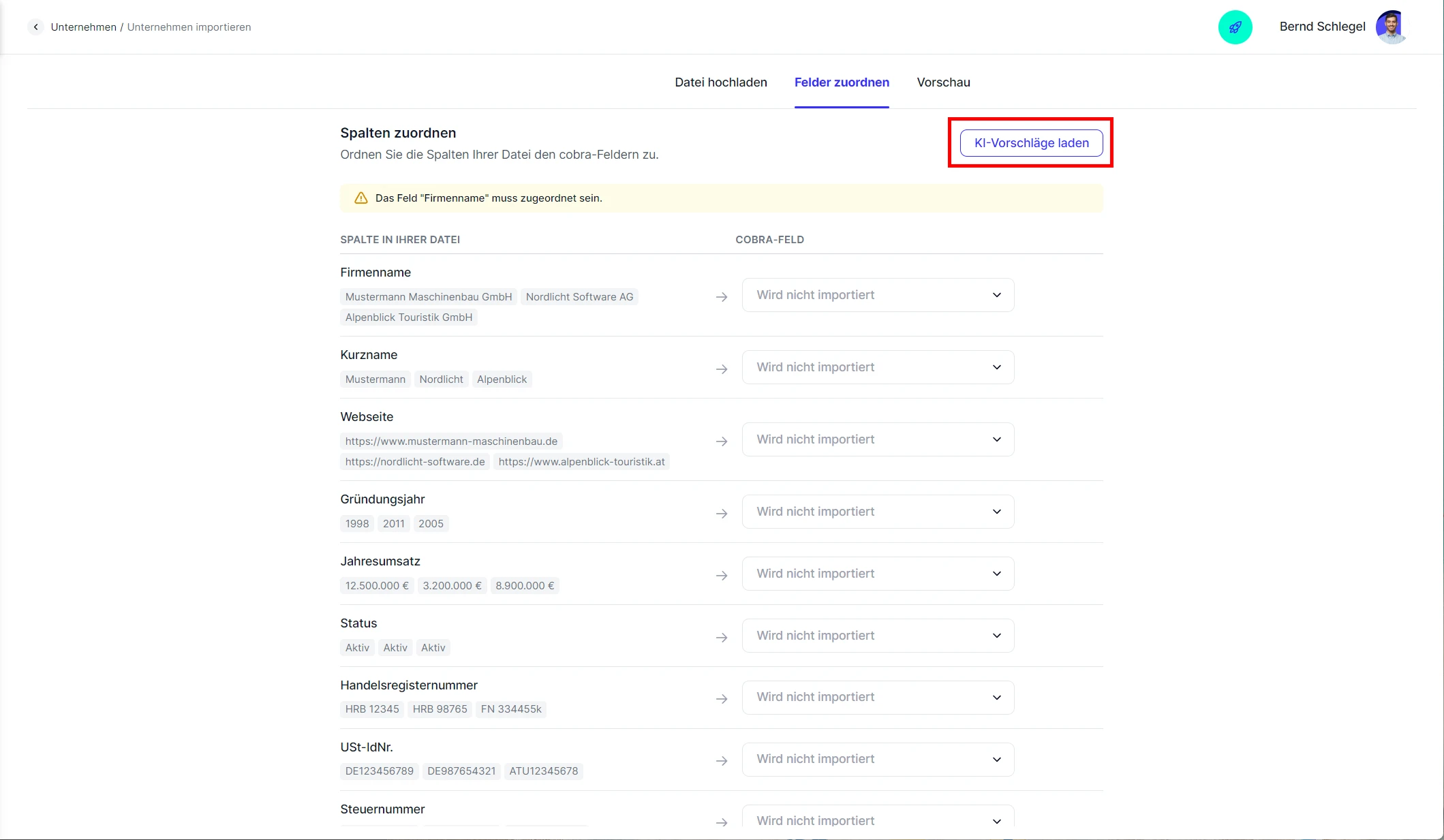Image resolution: width=1444 pixels, height=840 pixels.
Task: Switch to the Datei hochladen tab
Action: (x=721, y=82)
